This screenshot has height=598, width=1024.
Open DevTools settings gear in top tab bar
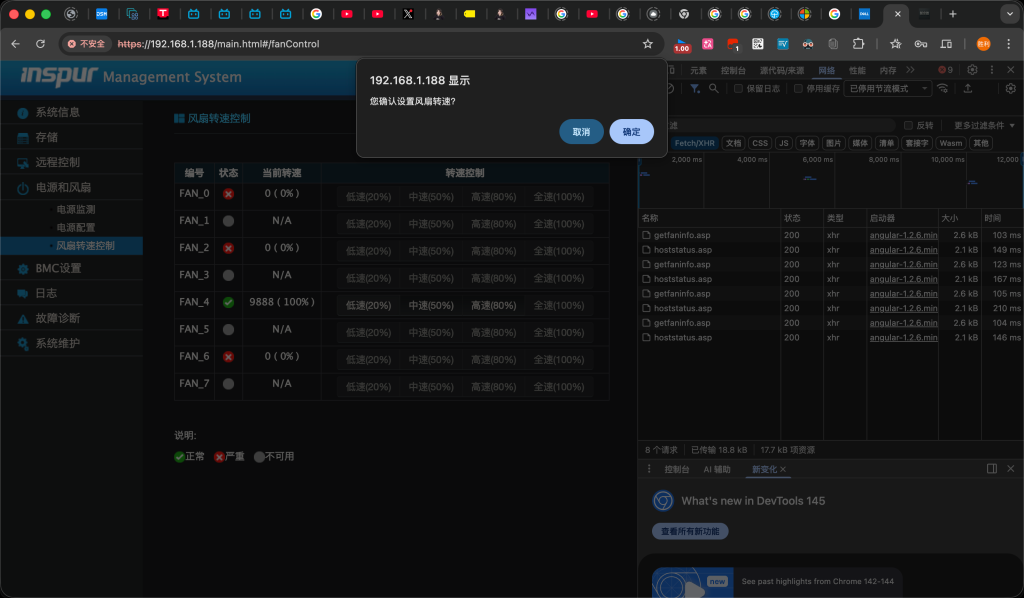tap(972, 70)
